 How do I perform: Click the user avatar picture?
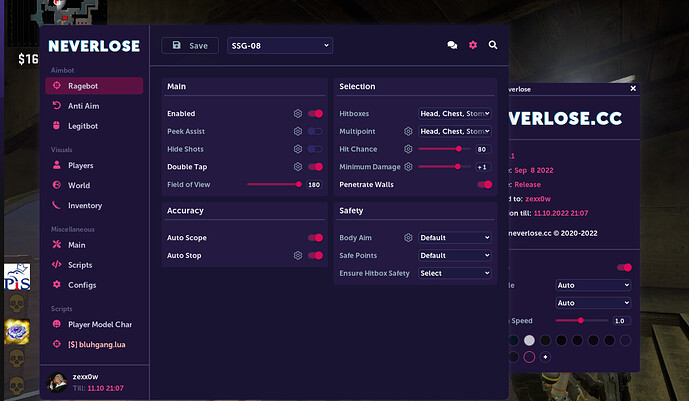57,382
